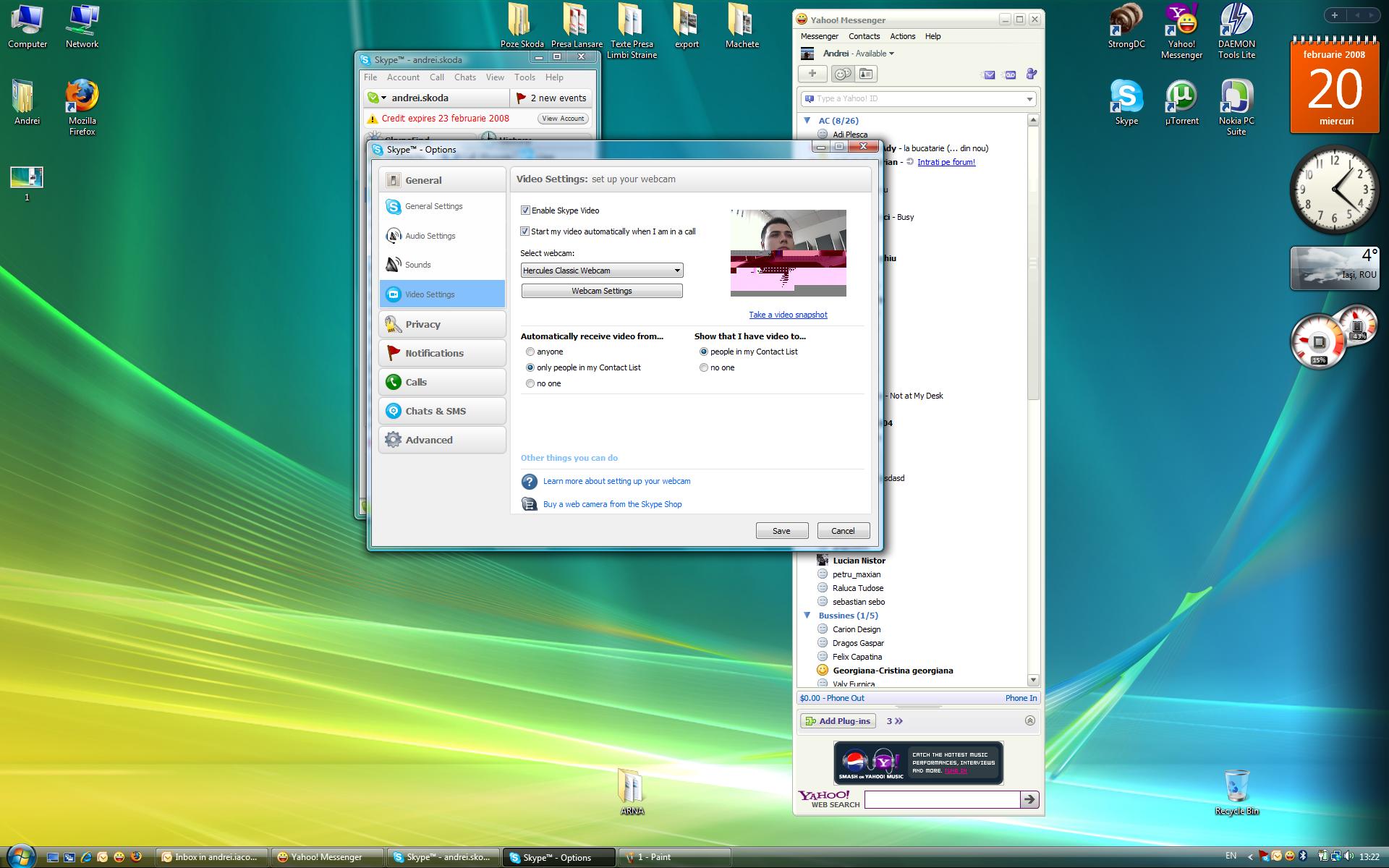Check Yahoo mail envelope icon in Messenger
The height and width of the screenshot is (868, 1389).
pos(989,75)
